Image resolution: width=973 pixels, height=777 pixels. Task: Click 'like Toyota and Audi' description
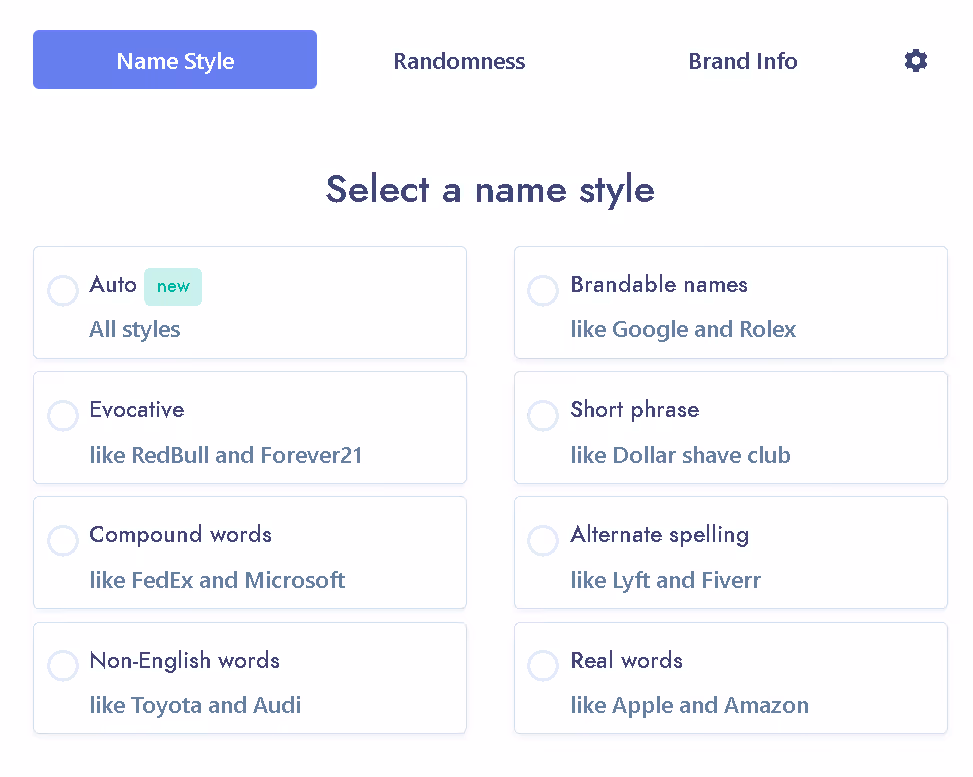coord(195,706)
